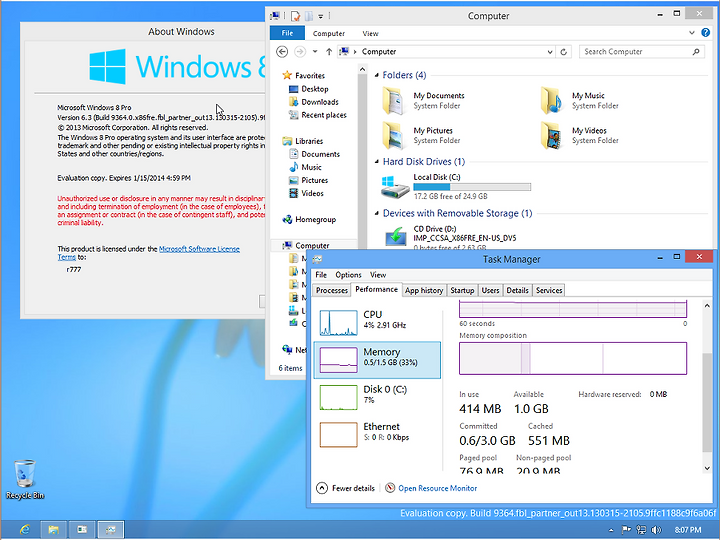Refresh the Computer window view

(563, 51)
